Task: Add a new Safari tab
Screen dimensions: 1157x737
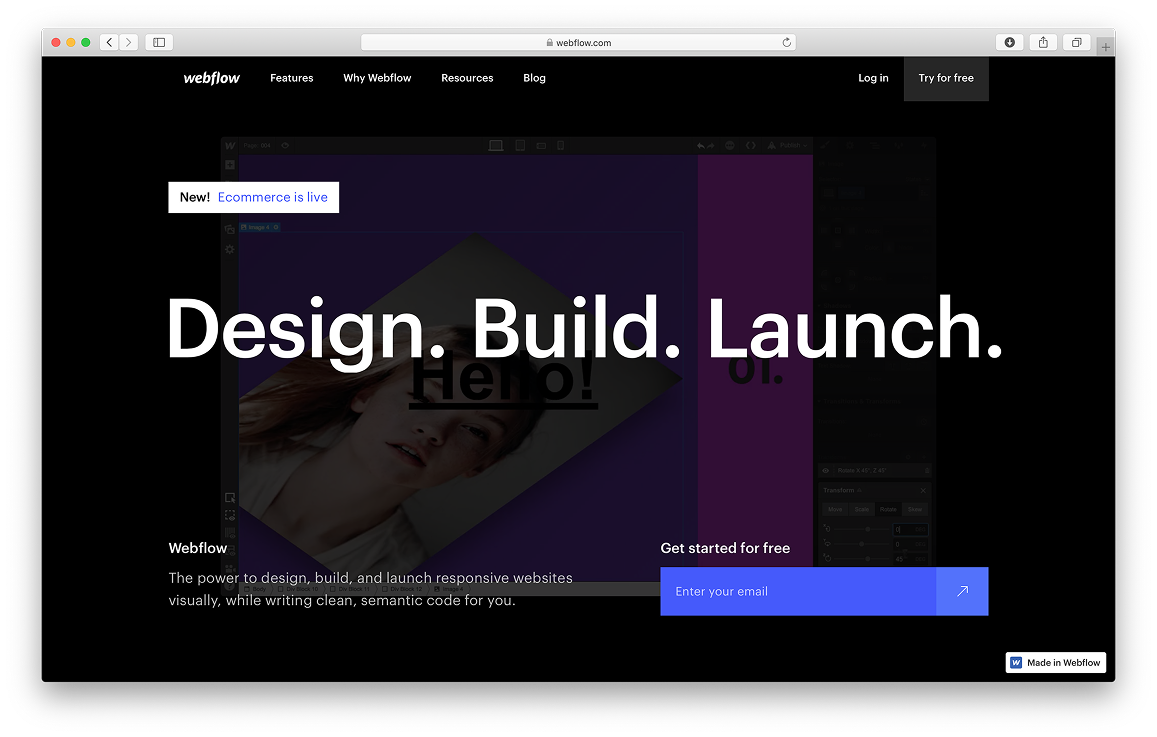Action: tap(1105, 46)
